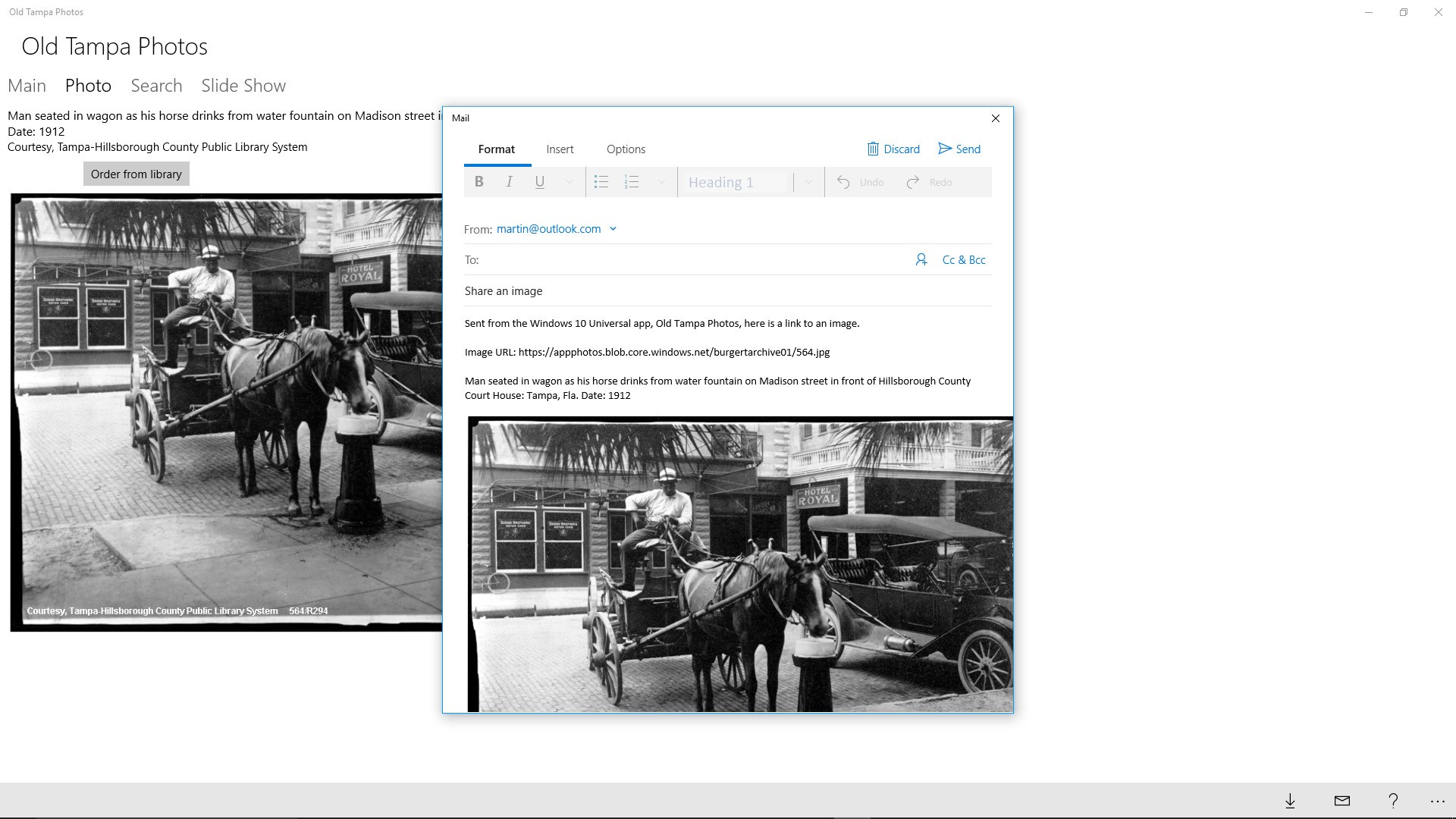Switch to the Insert tab
1456x819 pixels.
560,149
